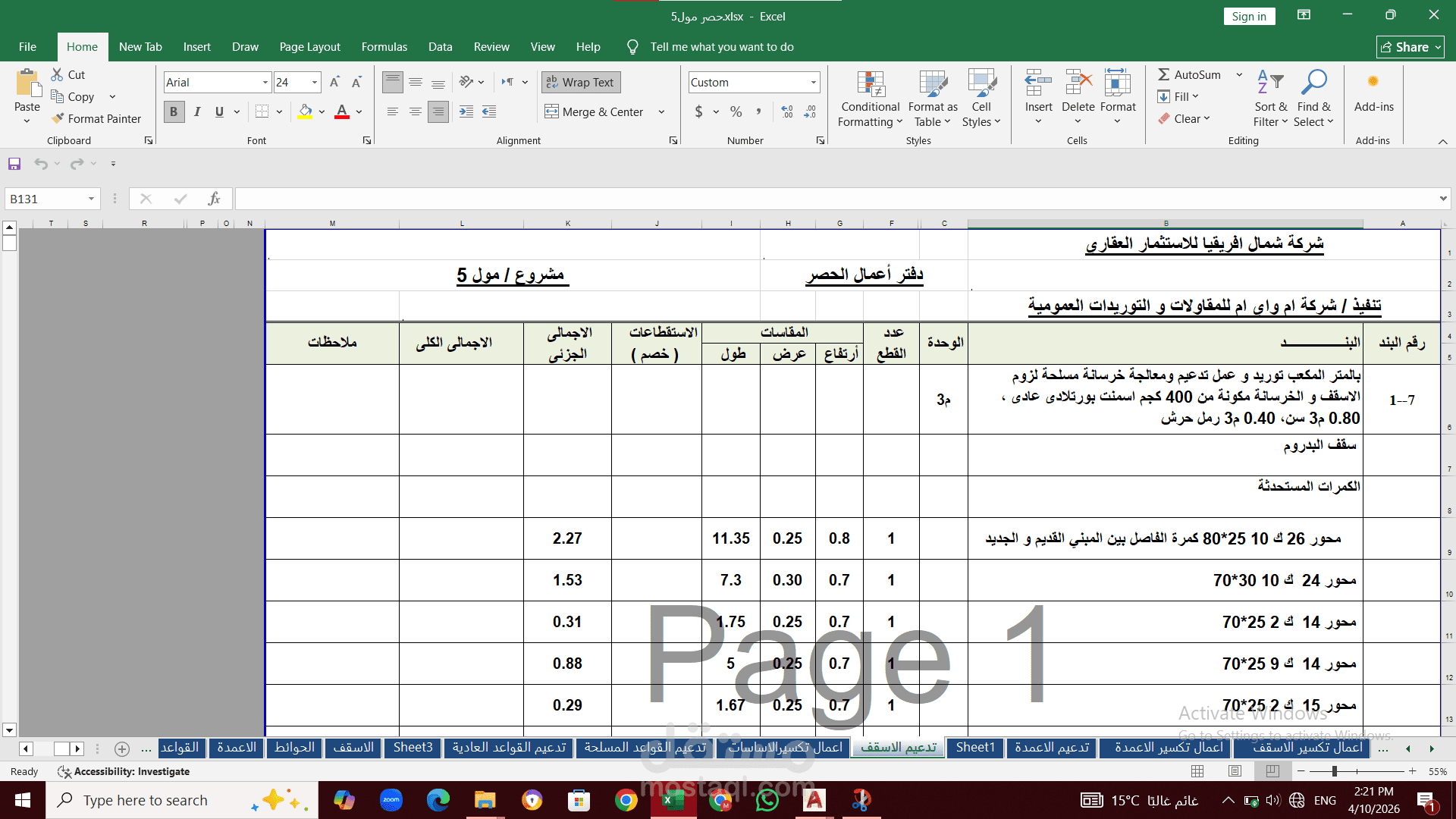Open the Page Layout ribbon tab
1456x819 pixels.
(x=309, y=47)
